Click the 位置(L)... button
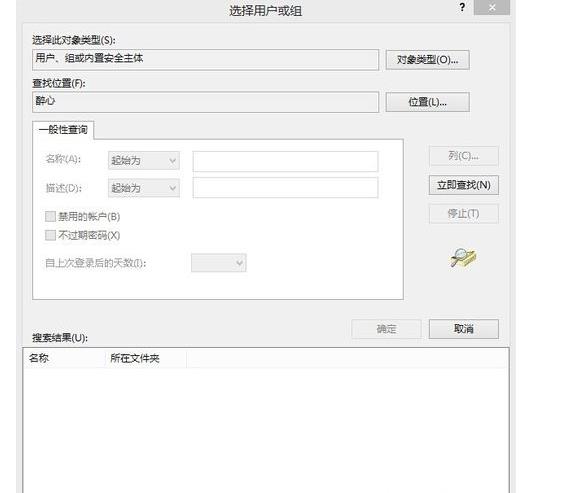Viewport: 563px width, 493px height. [x=427, y=102]
